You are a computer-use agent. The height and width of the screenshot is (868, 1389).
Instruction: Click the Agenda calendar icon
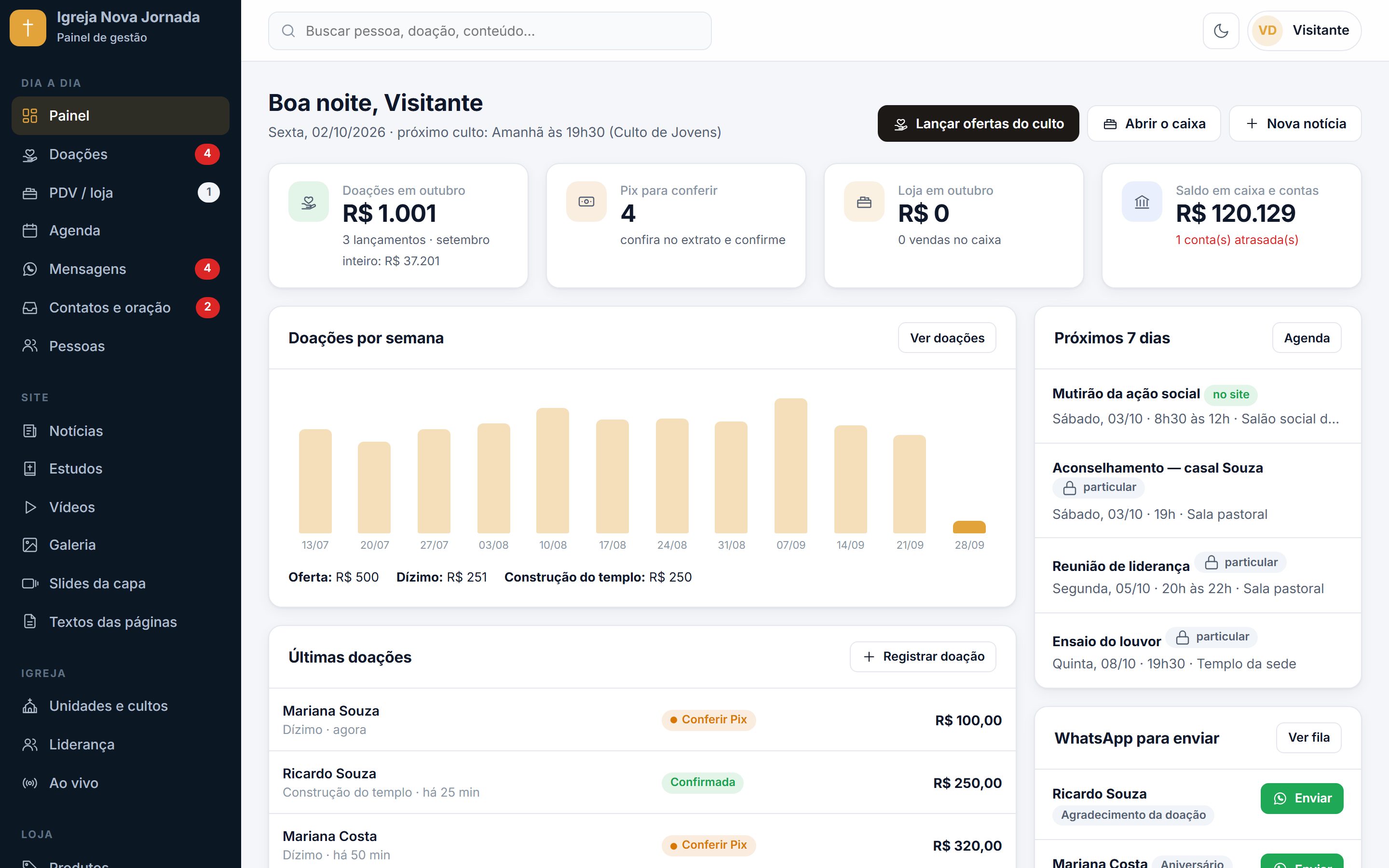[x=30, y=231]
